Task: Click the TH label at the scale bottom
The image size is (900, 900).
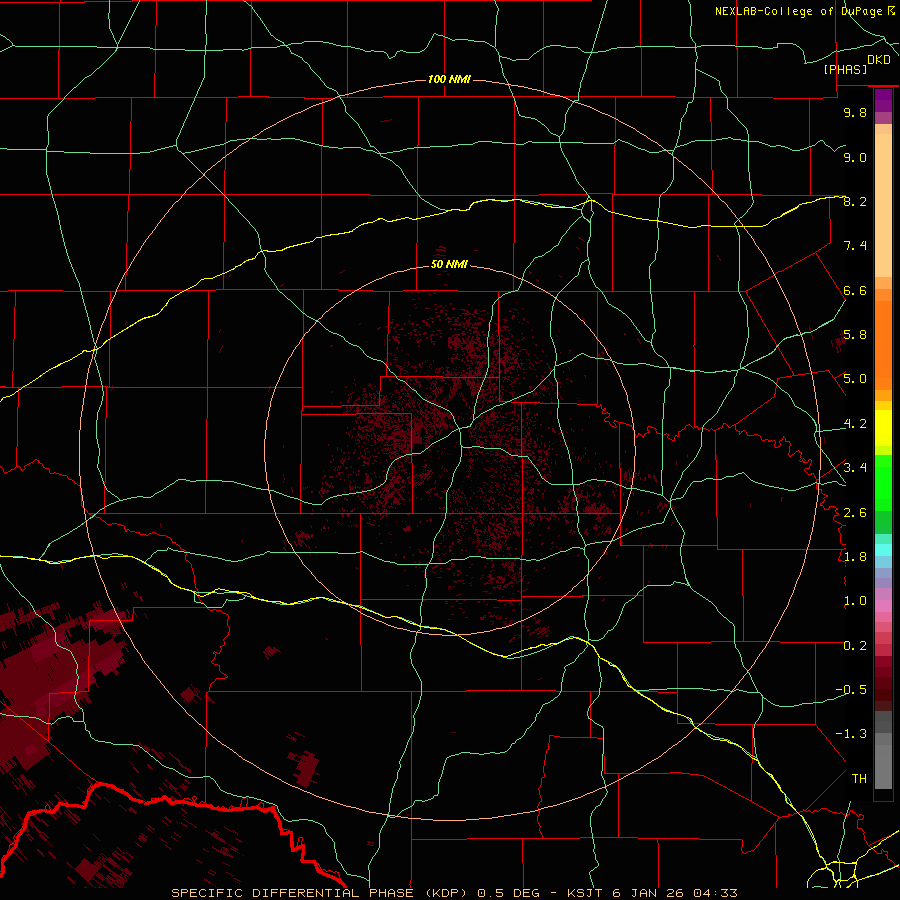Action: [859, 779]
